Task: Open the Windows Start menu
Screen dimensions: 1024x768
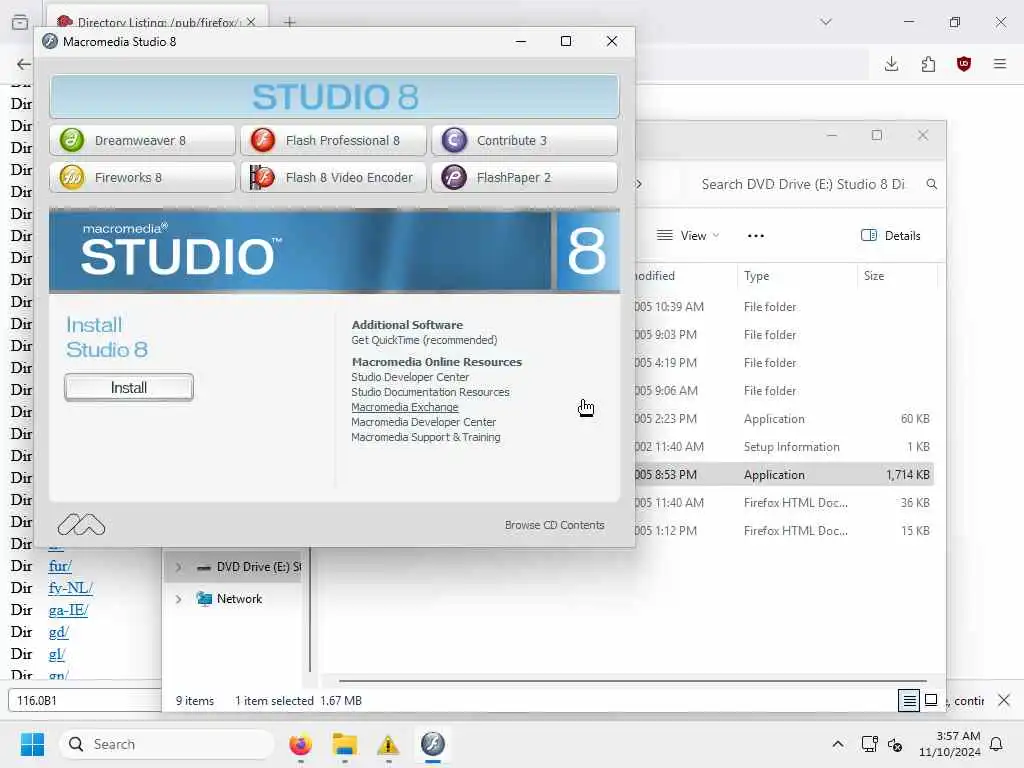Action: pos(32,744)
